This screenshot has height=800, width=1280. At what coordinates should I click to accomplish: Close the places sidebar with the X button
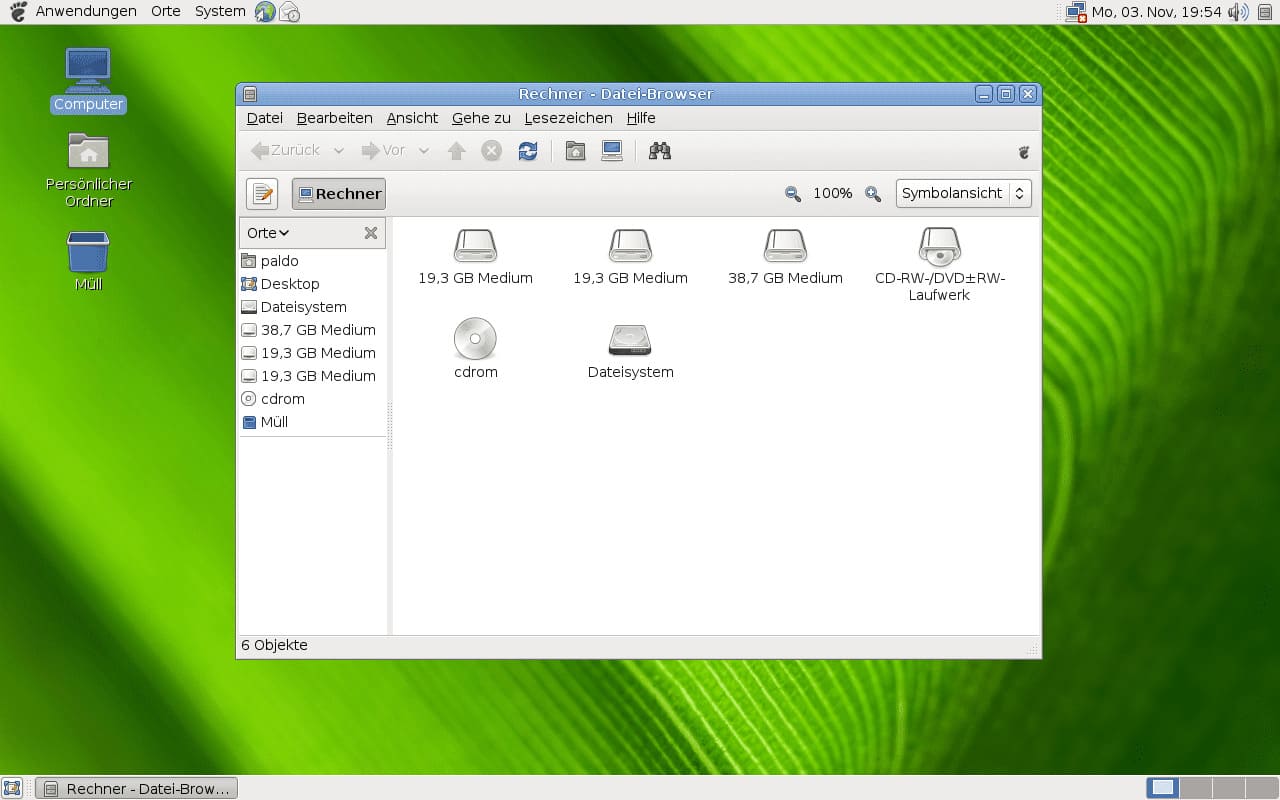[371, 232]
